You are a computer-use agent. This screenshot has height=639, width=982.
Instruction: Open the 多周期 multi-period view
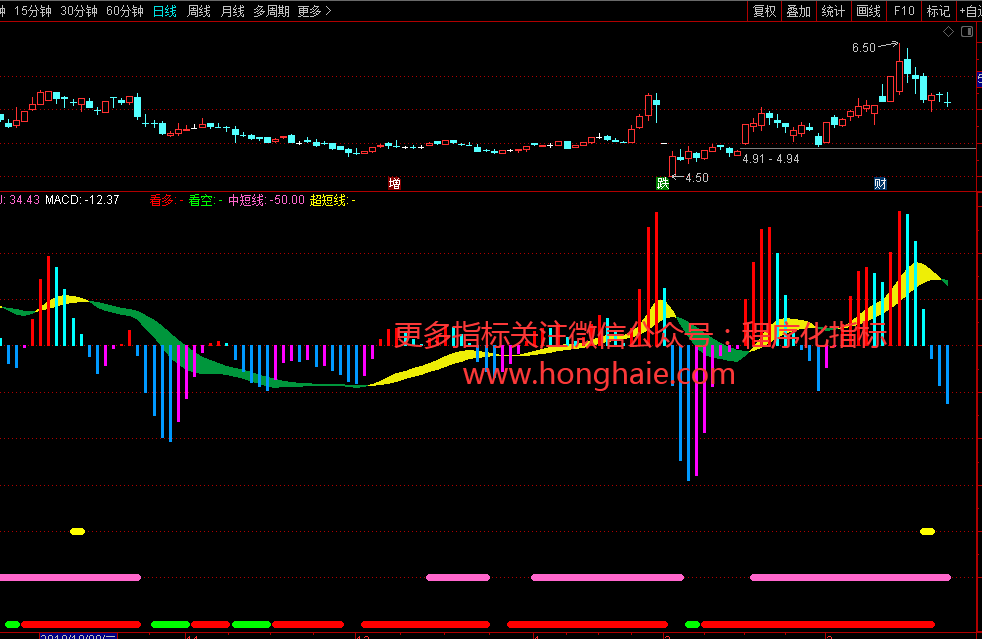click(271, 11)
